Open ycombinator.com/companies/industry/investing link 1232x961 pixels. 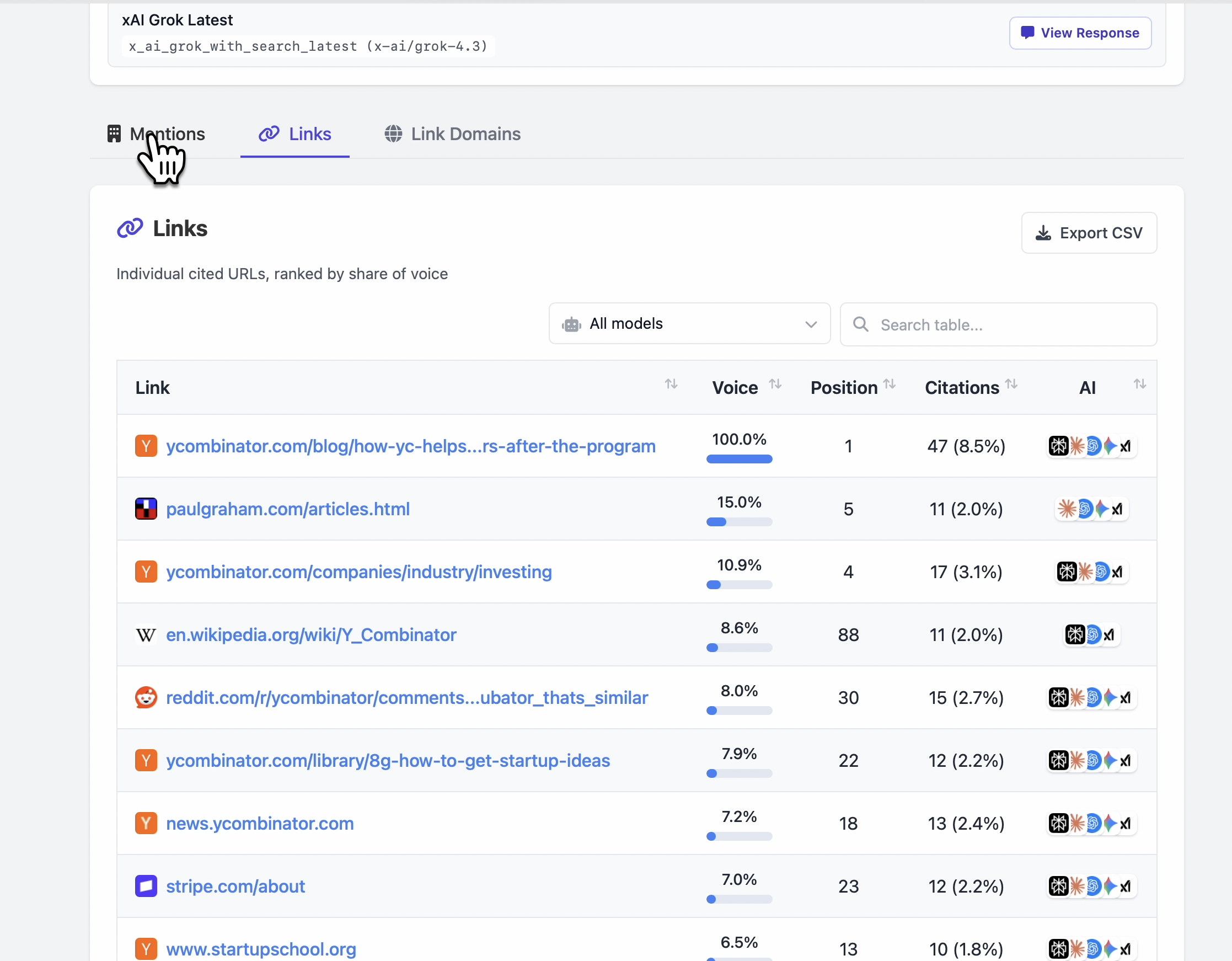[359, 572]
